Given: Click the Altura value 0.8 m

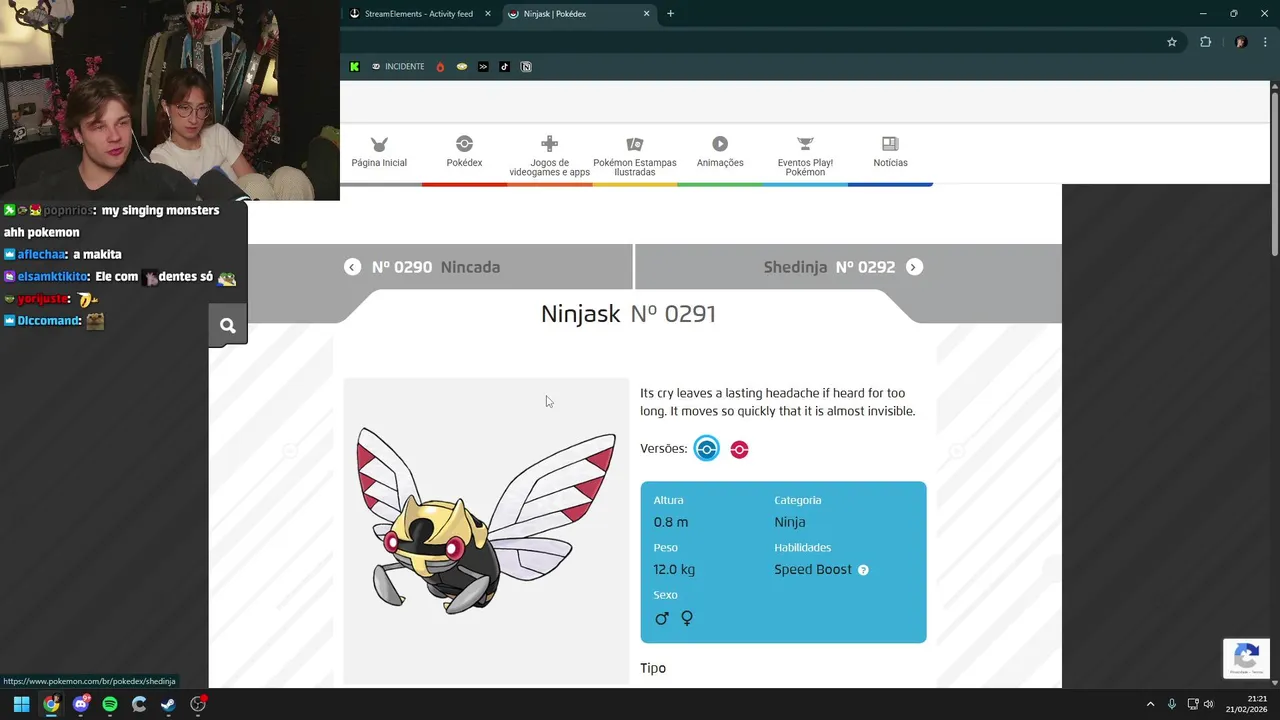Looking at the screenshot, I should 670,522.
